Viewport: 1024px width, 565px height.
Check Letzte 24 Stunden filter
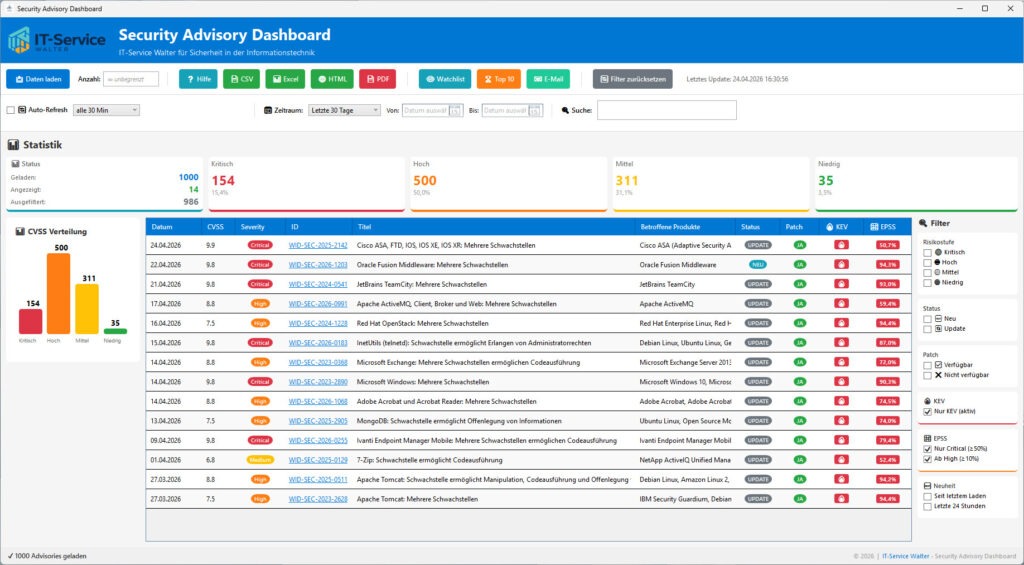(927, 506)
